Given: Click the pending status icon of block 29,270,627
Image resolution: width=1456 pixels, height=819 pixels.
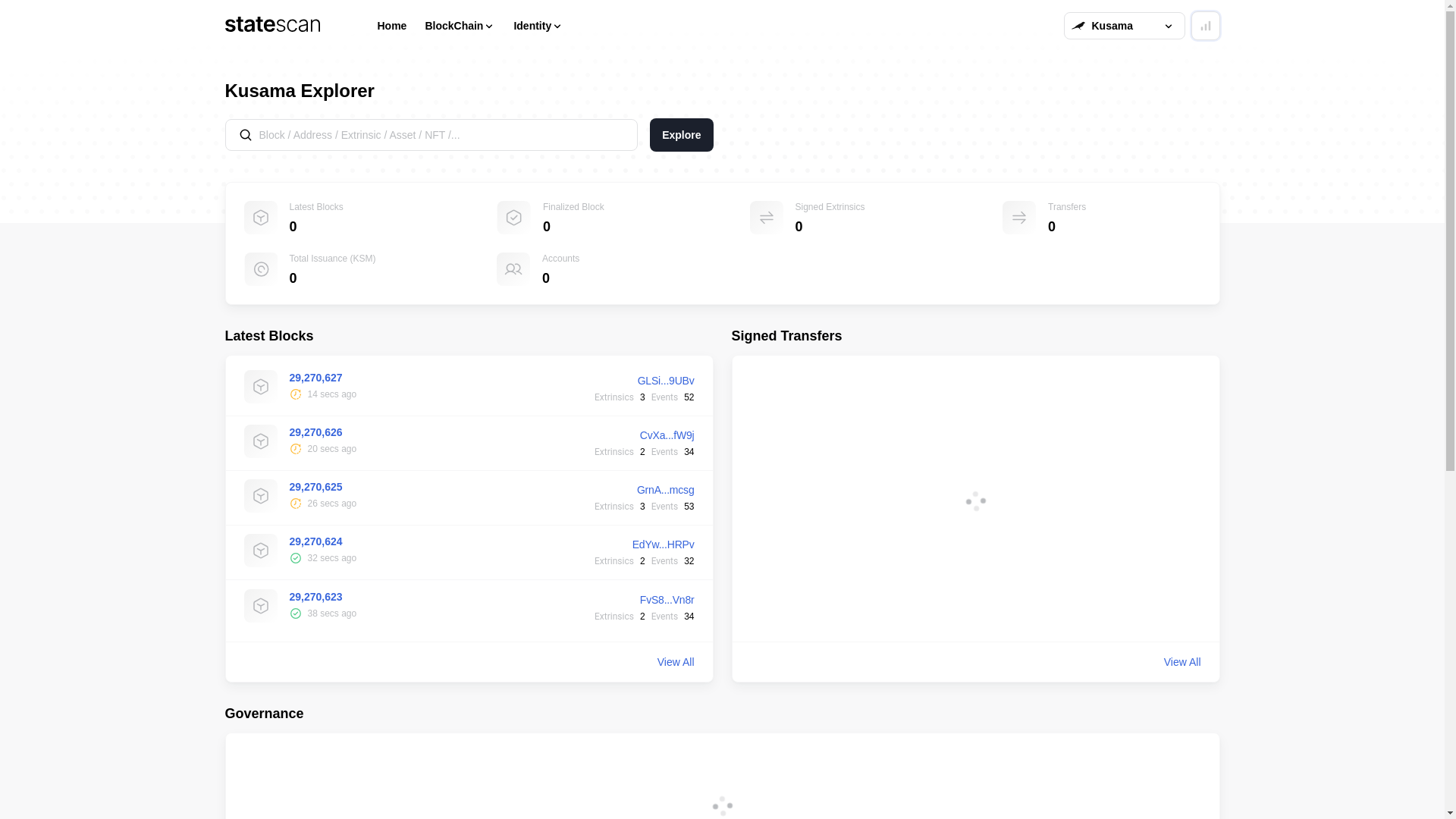Looking at the screenshot, I should 296,394.
